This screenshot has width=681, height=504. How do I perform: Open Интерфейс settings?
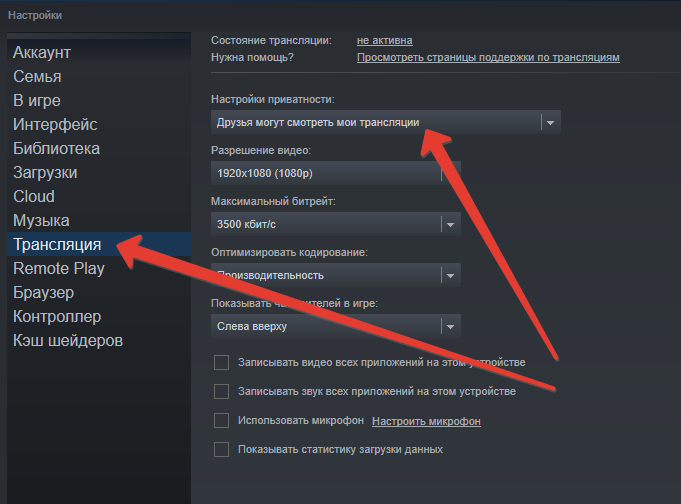tap(55, 124)
